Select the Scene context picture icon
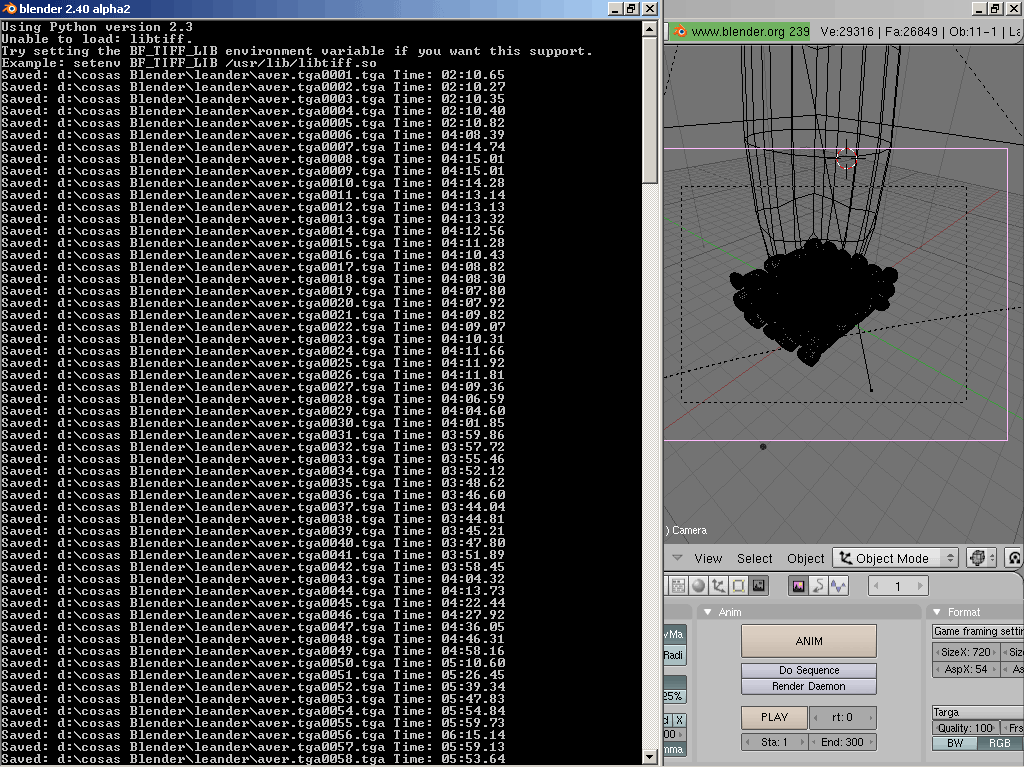This screenshot has height=768, width=1024. coord(758,586)
